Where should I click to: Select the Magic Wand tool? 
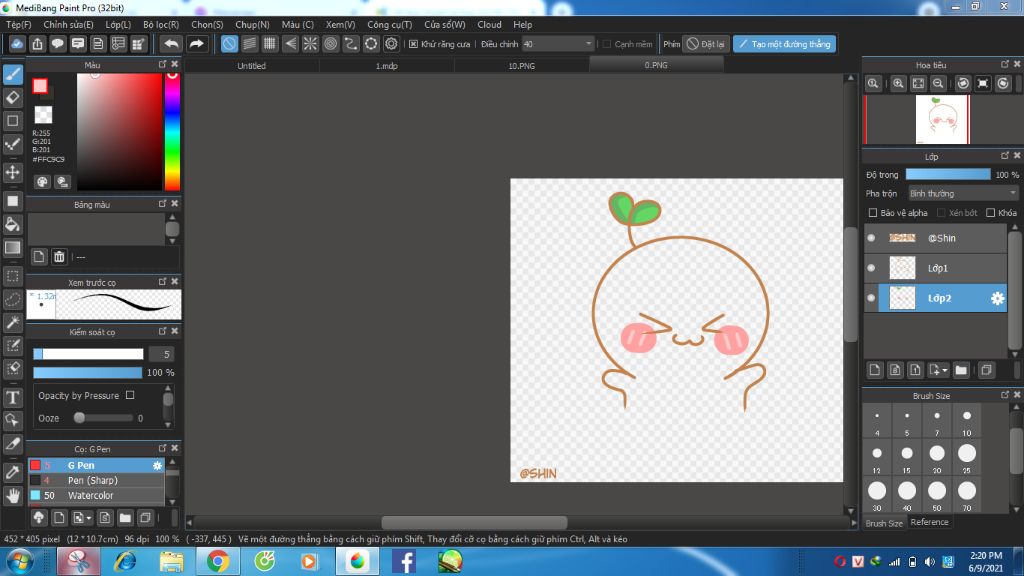click(13, 322)
